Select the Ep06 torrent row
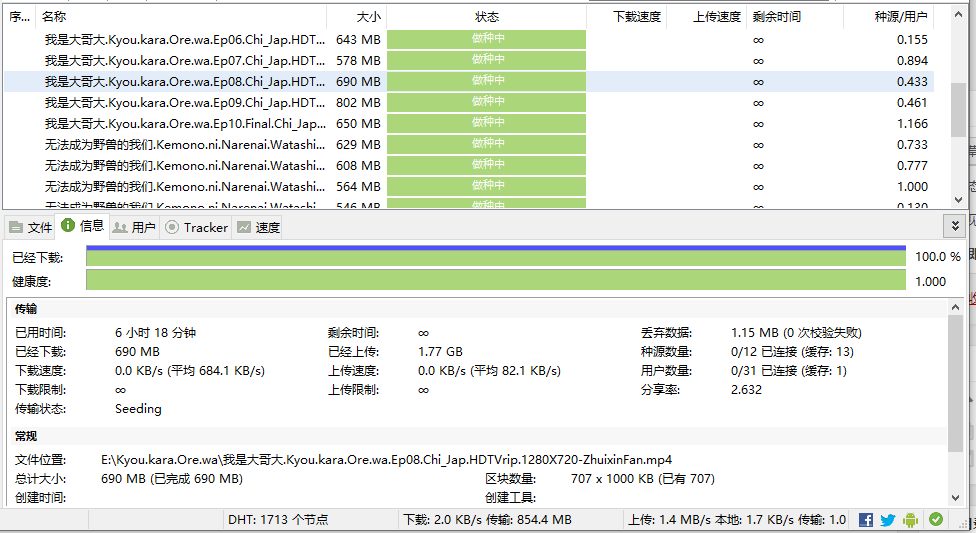This screenshot has width=976, height=533. tap(184, 39)
